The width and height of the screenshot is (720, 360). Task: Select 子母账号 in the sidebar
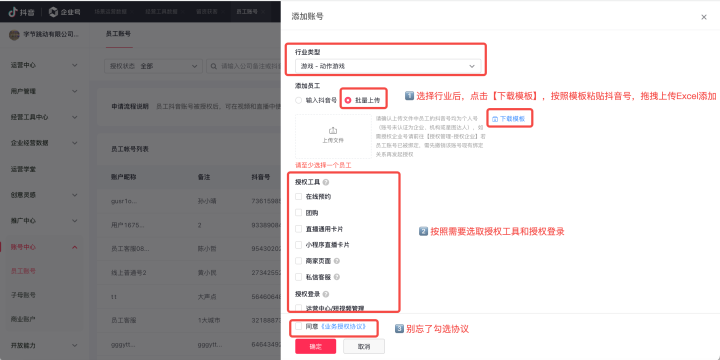[x=23, y=295]
